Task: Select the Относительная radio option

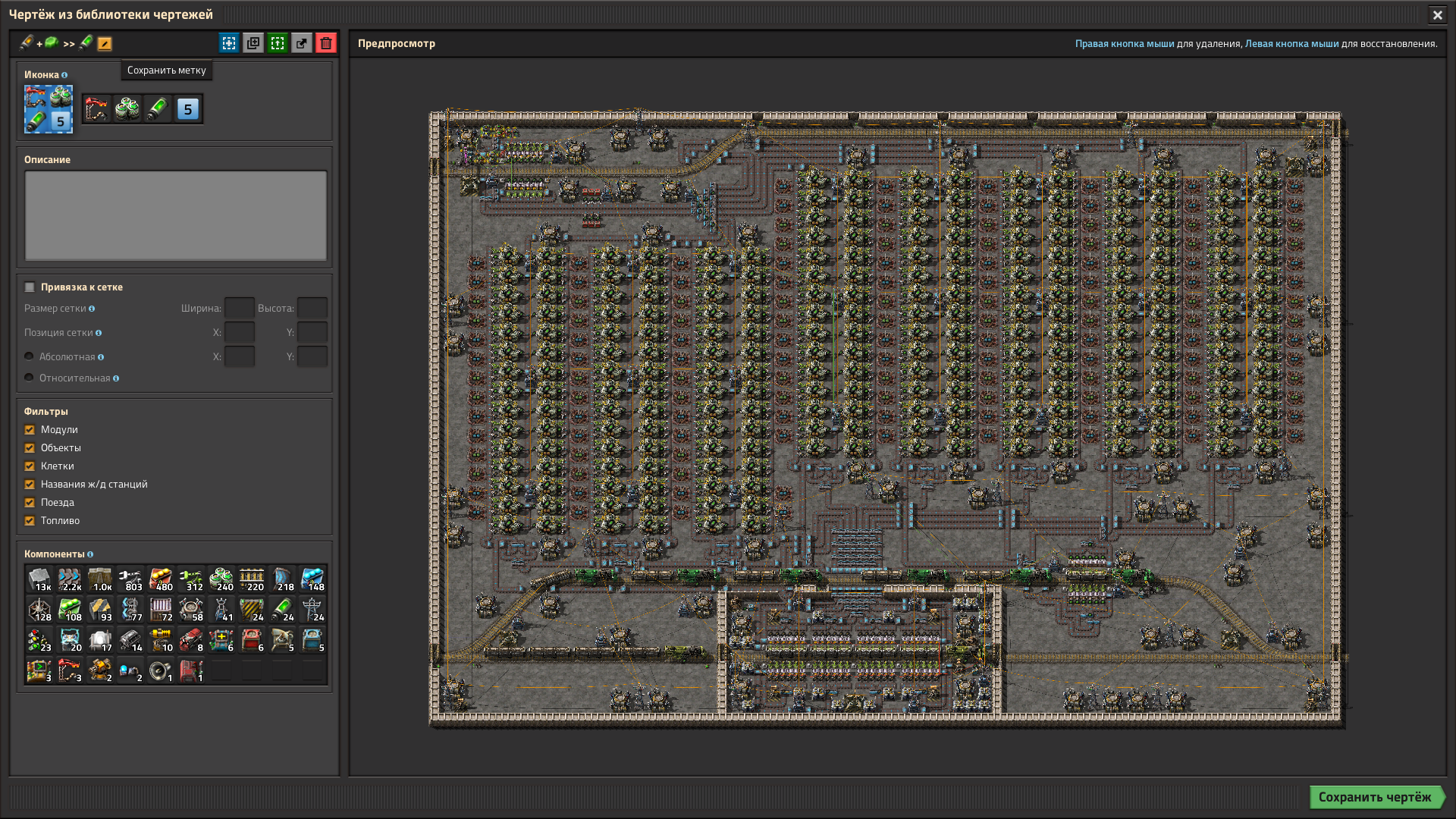Action: (29, 378)
